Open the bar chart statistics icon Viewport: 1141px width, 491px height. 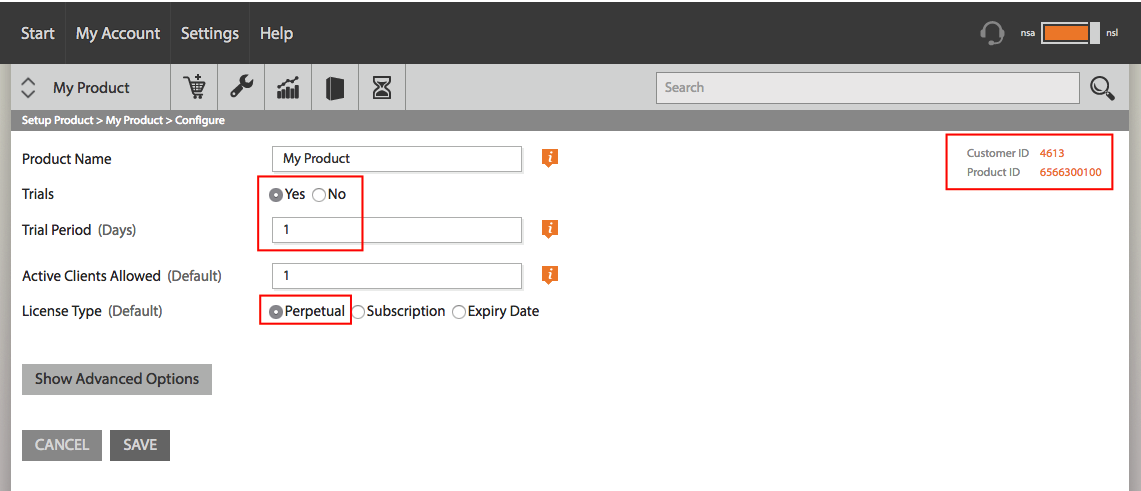288,88
